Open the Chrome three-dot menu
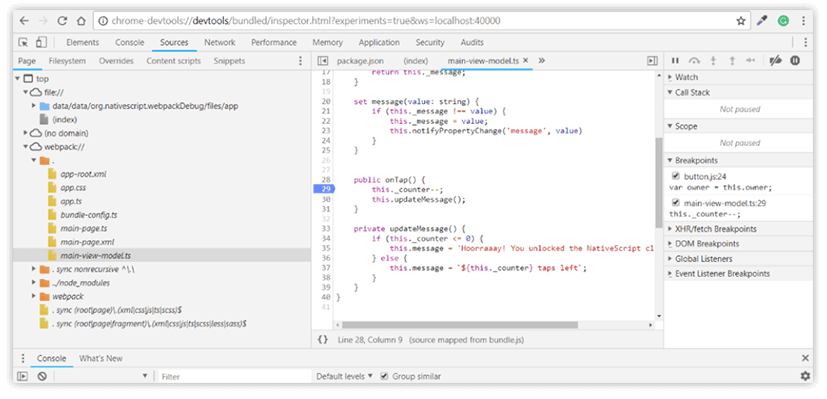The width and height of the screenshot is (827, 399). [x=803, y=21]
